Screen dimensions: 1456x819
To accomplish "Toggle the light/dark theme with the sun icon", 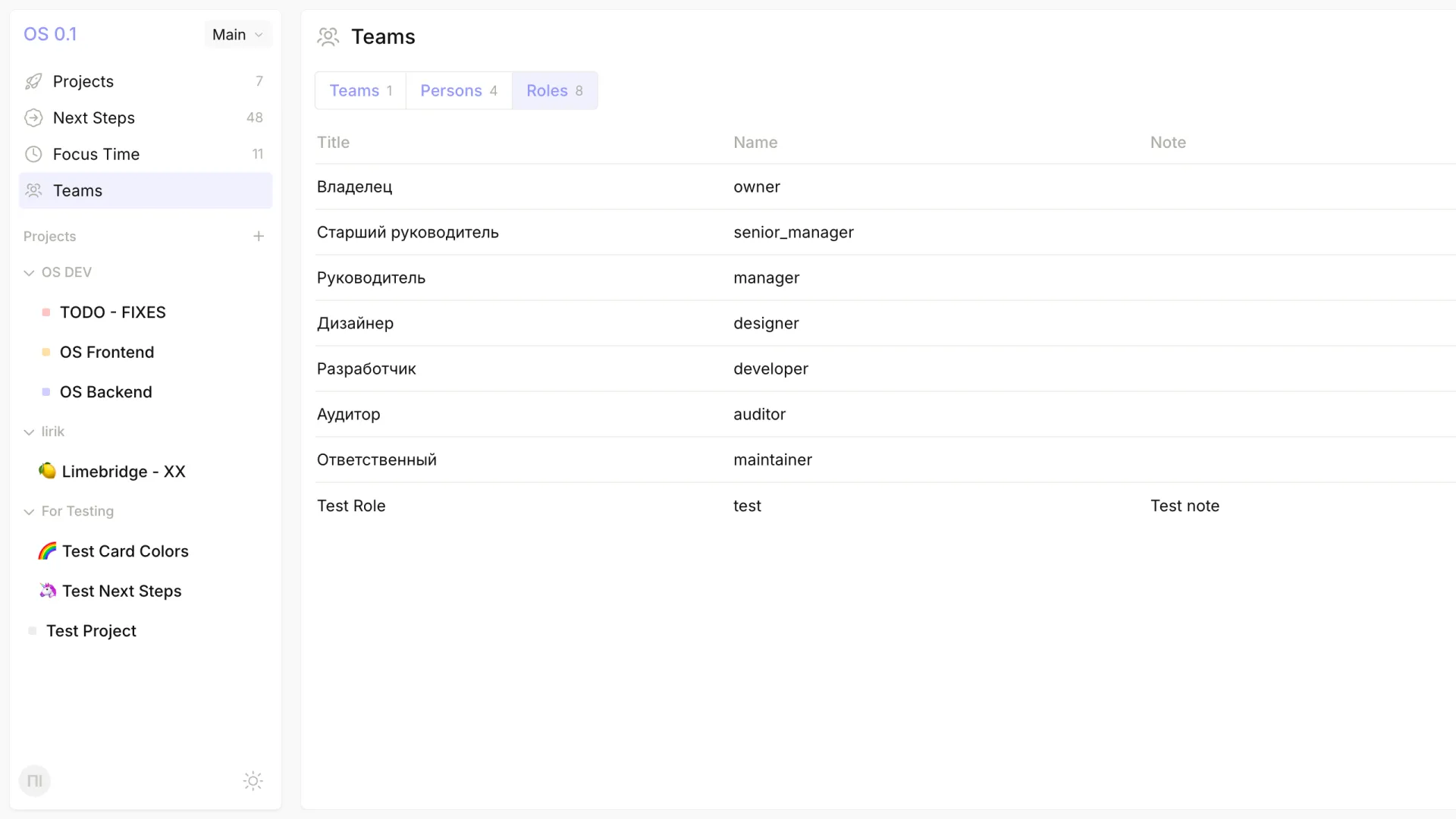I will (x=253, y=780).
